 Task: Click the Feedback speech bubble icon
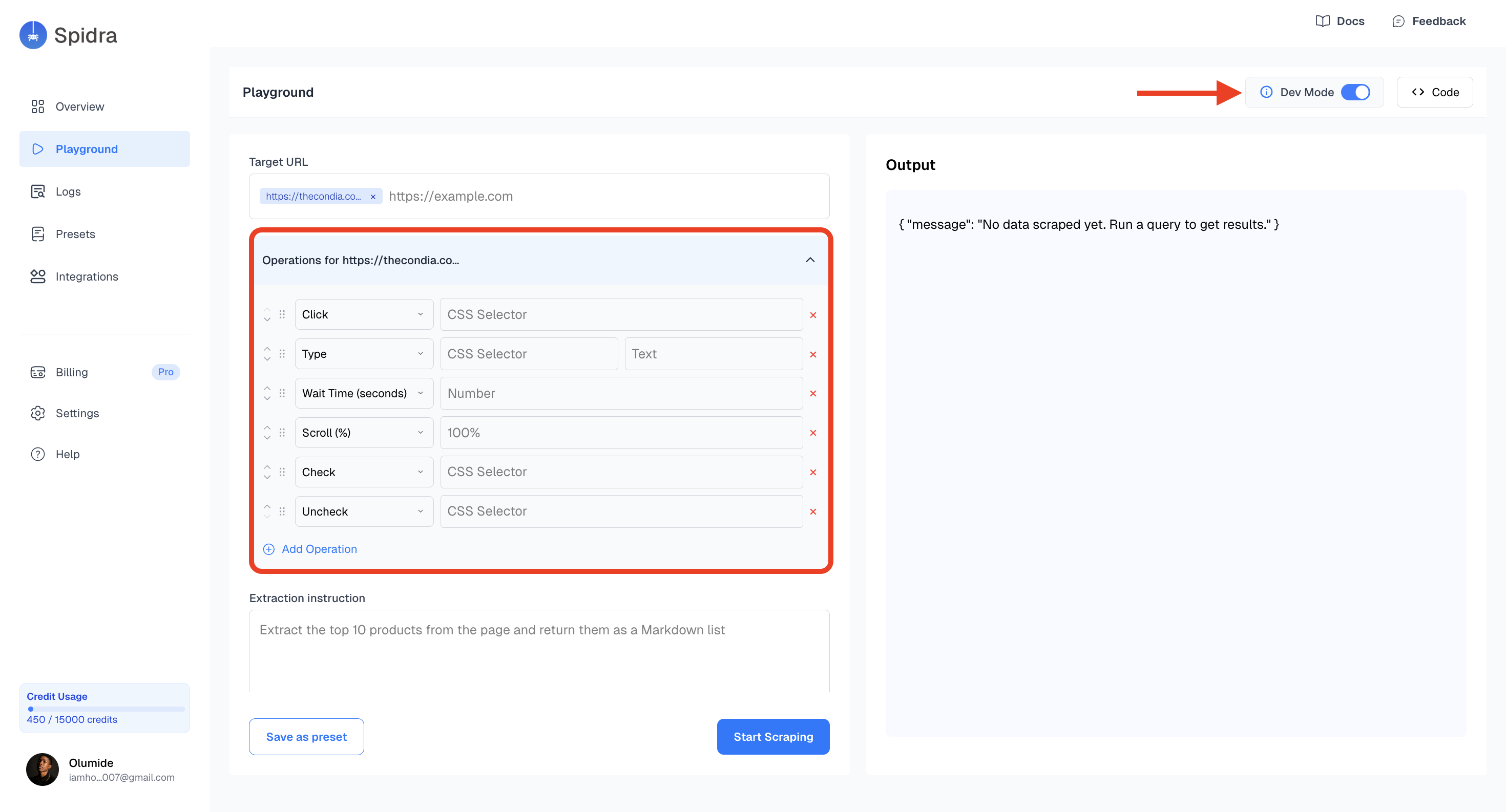click(1398, 21)
